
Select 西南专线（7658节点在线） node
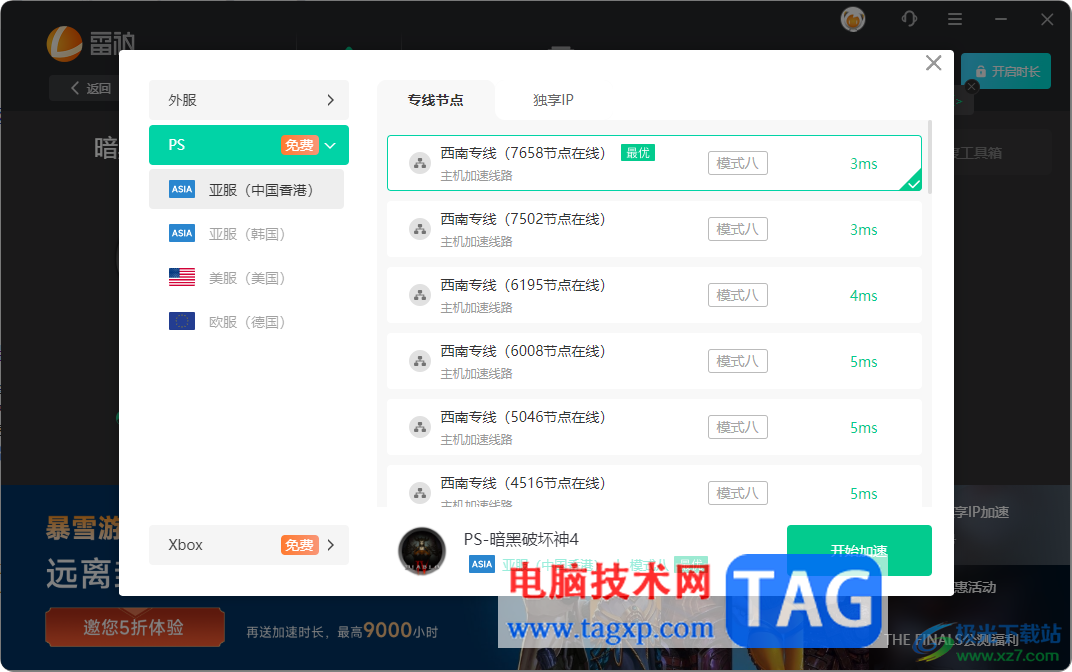pyautogui.click(x=654, y=163)
